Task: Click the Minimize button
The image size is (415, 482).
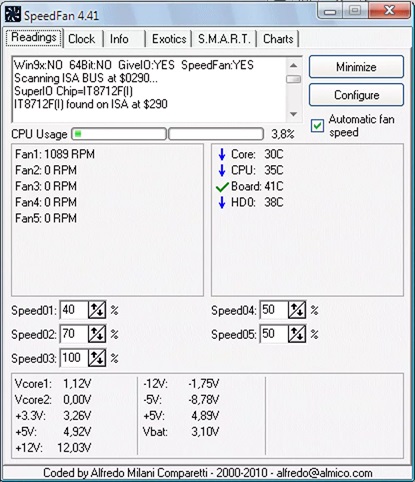Action: coord(356,67)
